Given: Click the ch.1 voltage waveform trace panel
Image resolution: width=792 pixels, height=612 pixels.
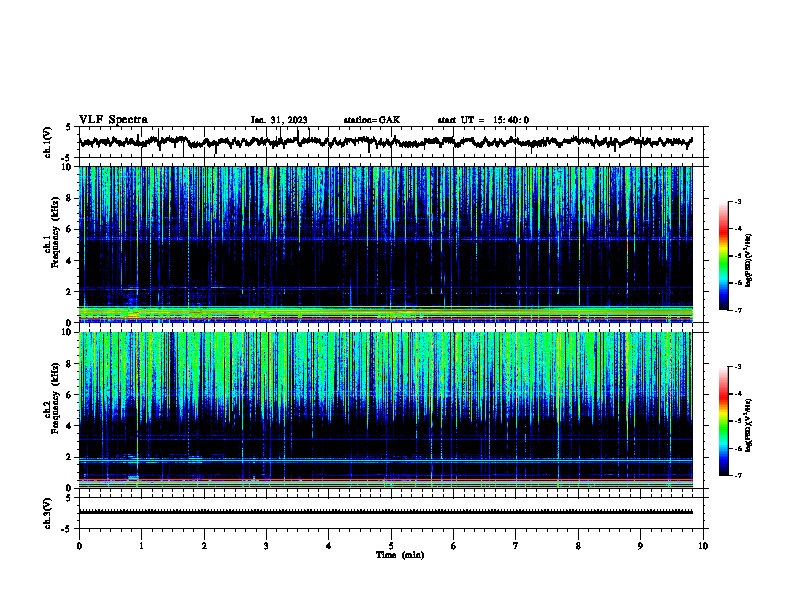Looking at the screenshot, I should (391, 142).
